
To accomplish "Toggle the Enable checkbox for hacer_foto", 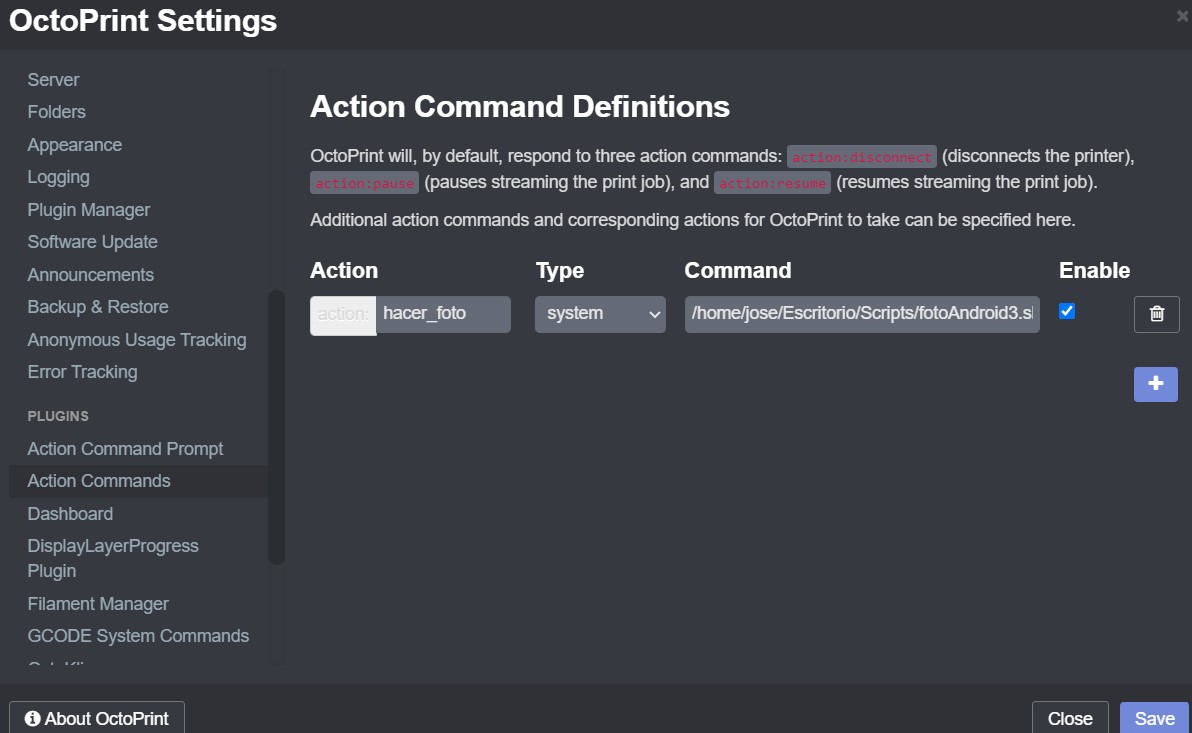I will tap(1067, 312).
